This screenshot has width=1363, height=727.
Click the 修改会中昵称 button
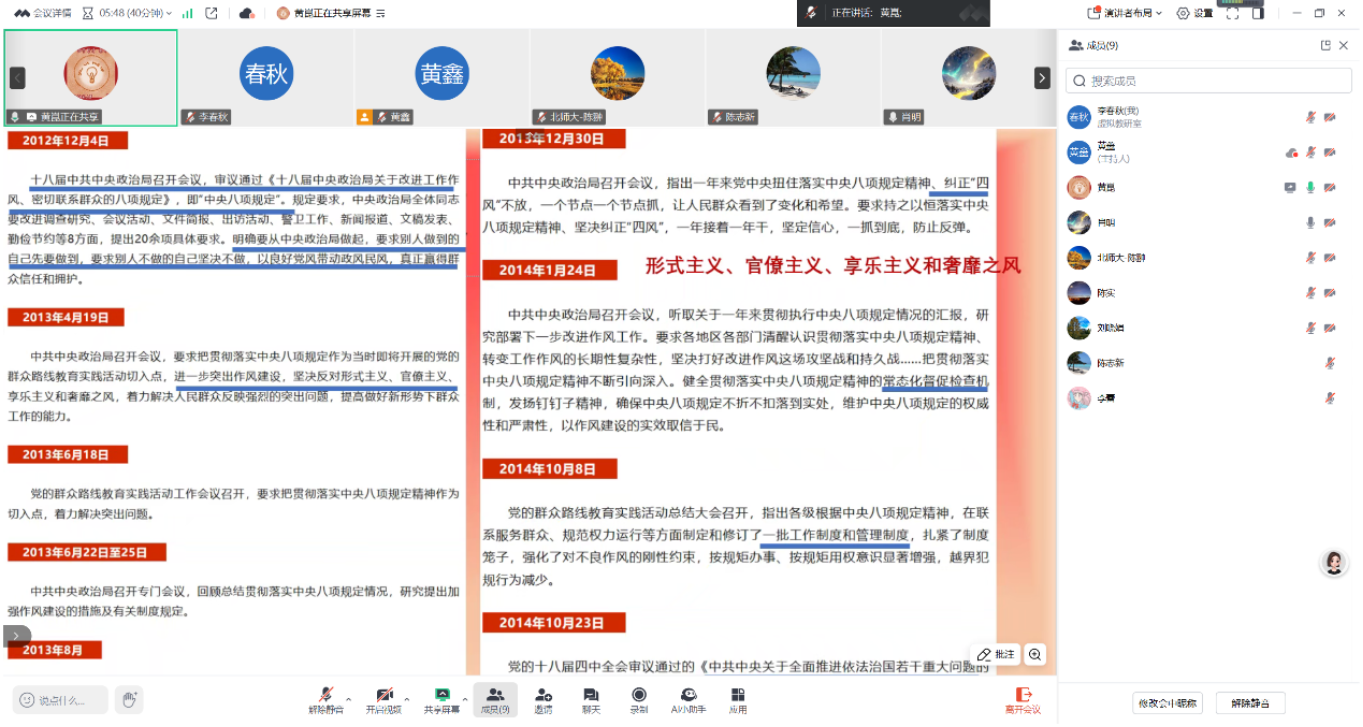[x=1167, y=703]
